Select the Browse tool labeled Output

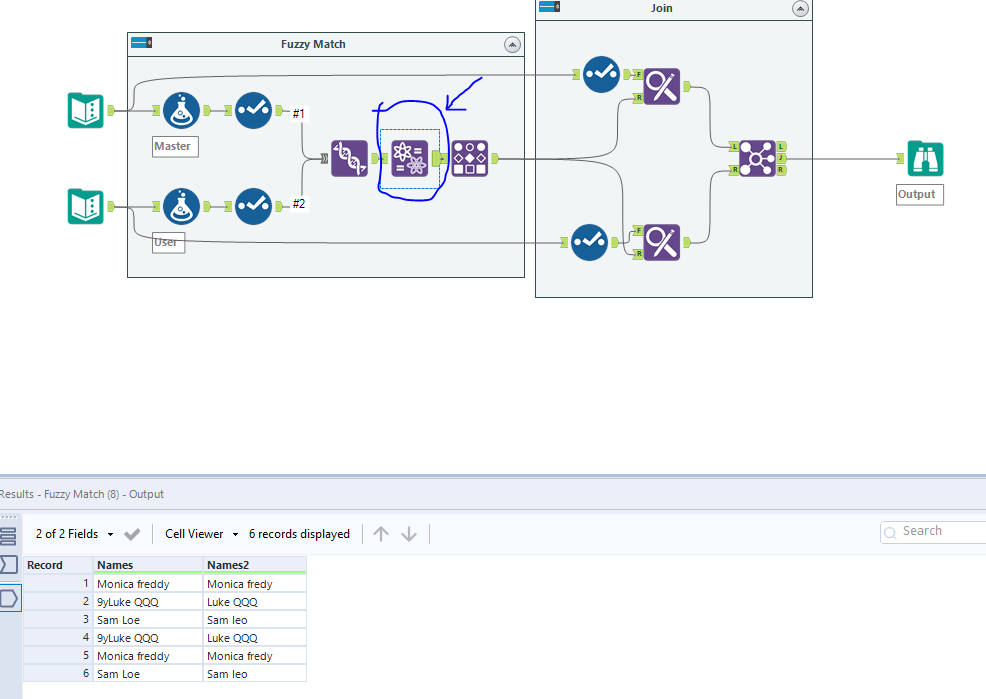925,158
